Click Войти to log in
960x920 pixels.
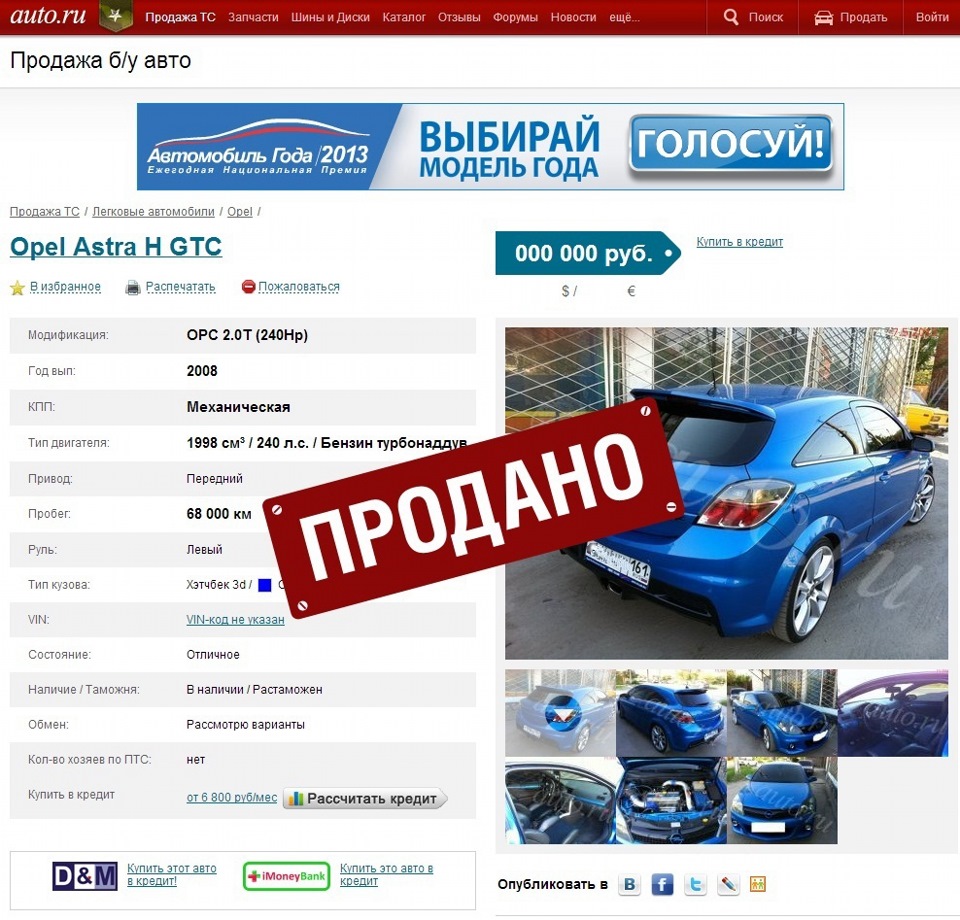932,17
